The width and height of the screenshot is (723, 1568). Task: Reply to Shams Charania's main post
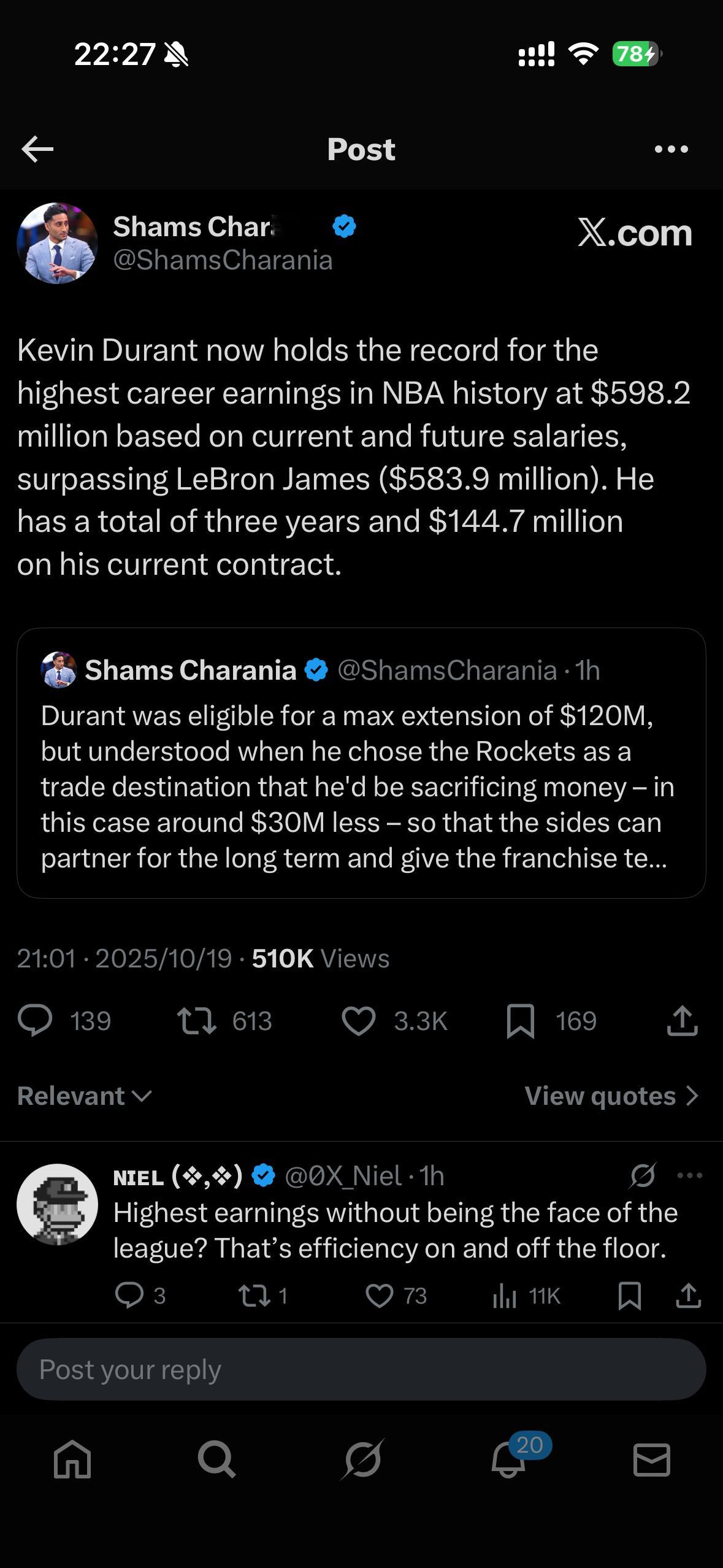tap(36, 1021)
